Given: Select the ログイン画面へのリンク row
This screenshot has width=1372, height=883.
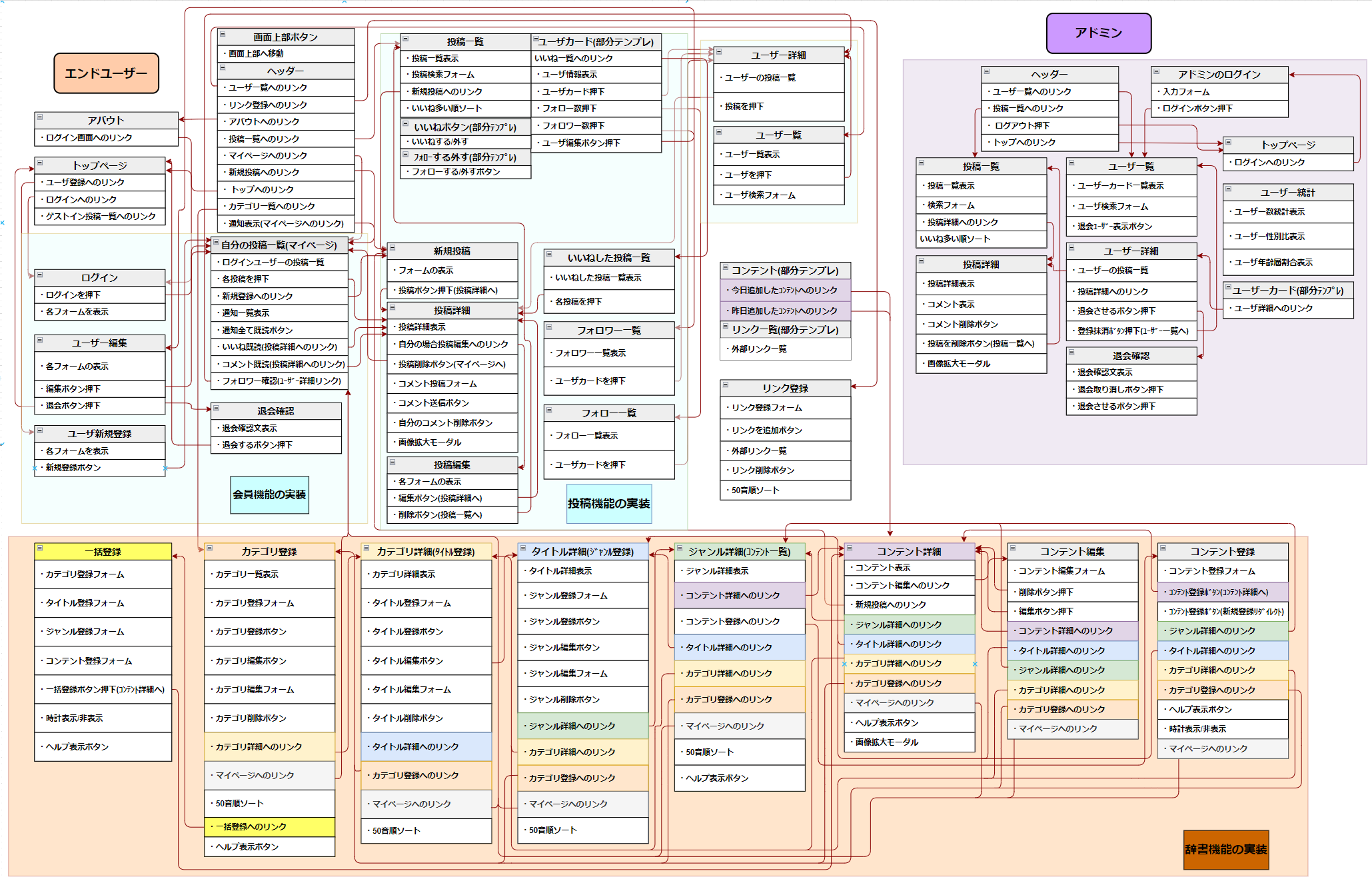Looking at the screenshot, I should [x=107, y=137].
